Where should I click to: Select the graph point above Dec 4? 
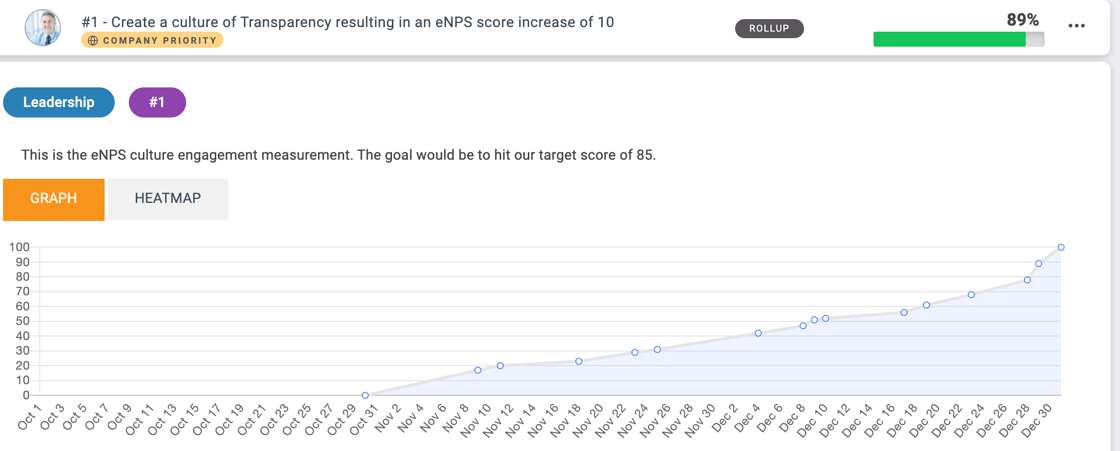click(759, 333)
